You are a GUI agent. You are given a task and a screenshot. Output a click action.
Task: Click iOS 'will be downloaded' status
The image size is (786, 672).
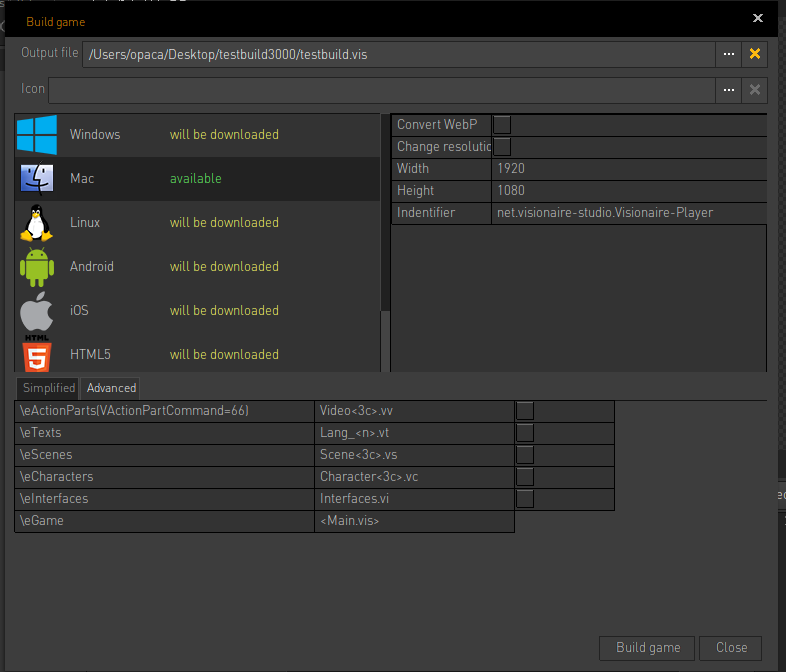224,311
